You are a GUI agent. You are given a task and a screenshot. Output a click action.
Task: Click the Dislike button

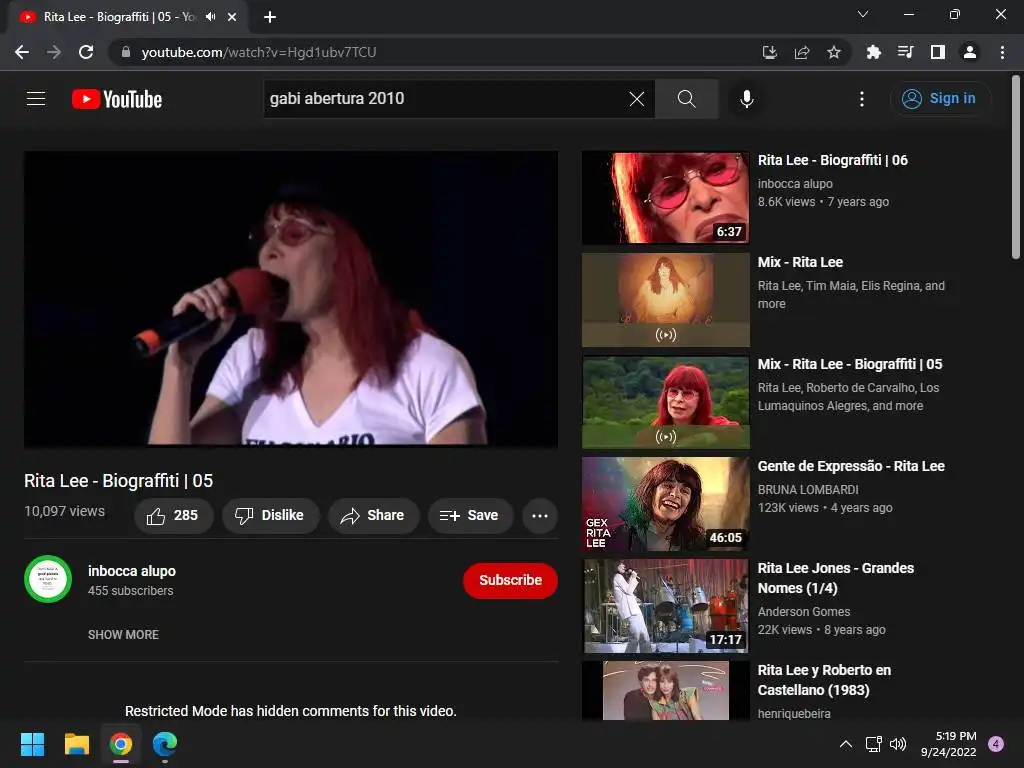(270, 516)
